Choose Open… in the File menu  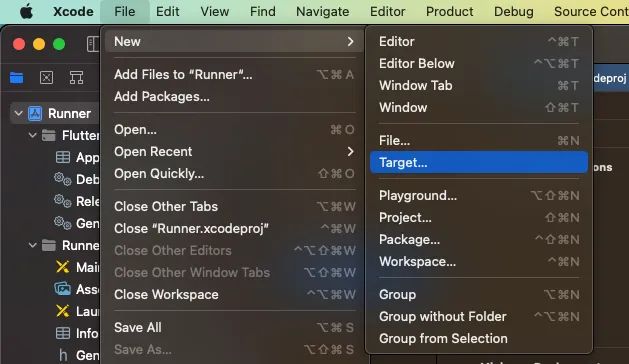tap(234, 130)
